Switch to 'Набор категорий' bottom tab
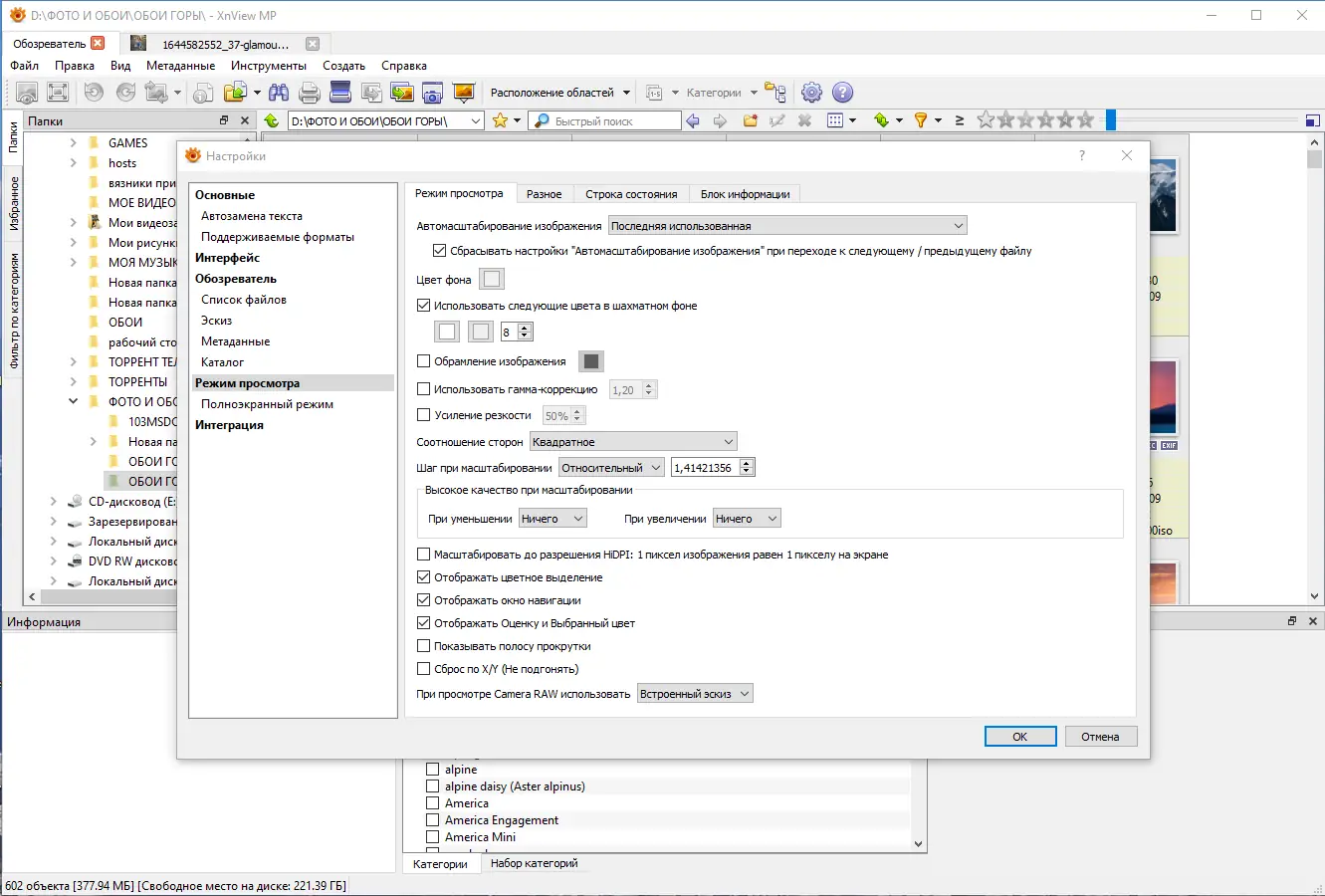This screenshot has height=896, width=1325. click(x=534, y=863)
